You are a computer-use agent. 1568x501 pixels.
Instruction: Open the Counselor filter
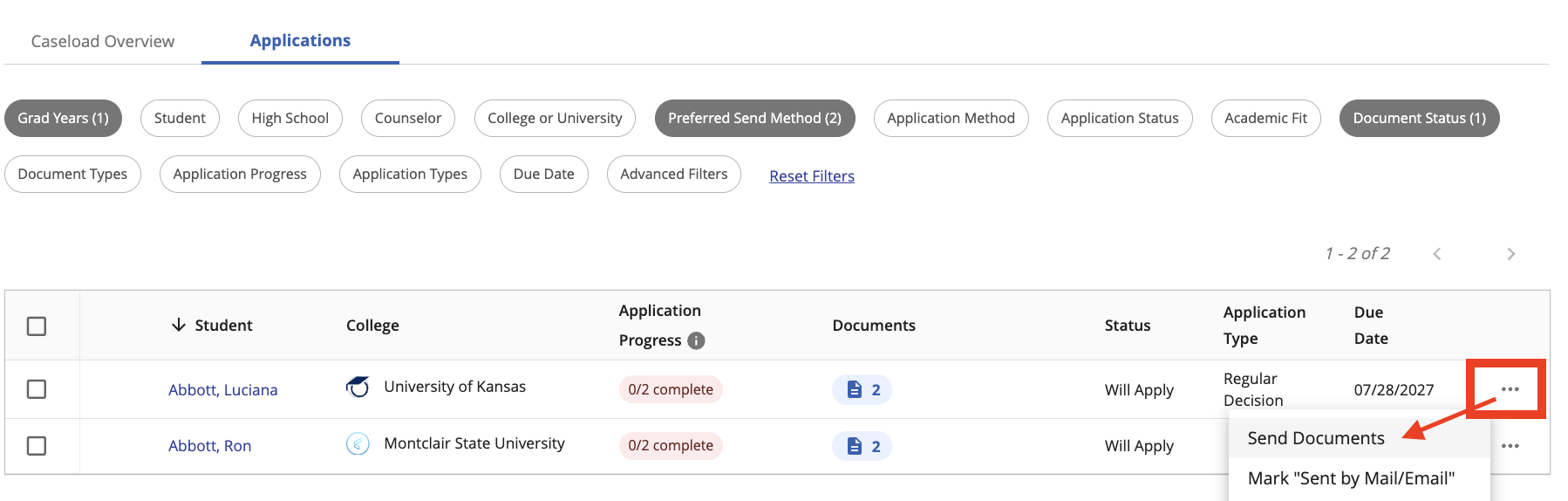408,118
